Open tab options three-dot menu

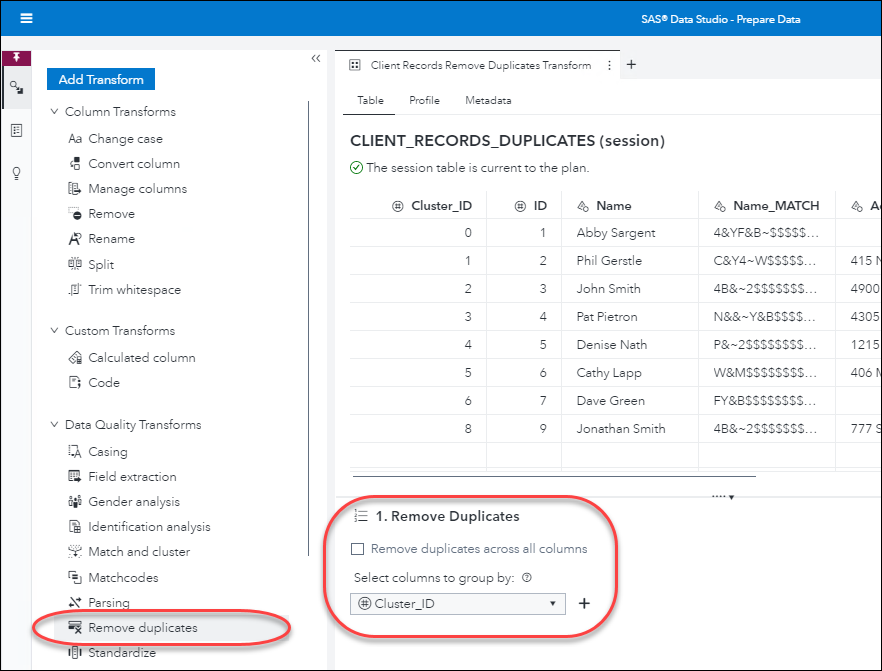[x=609, y=65]
